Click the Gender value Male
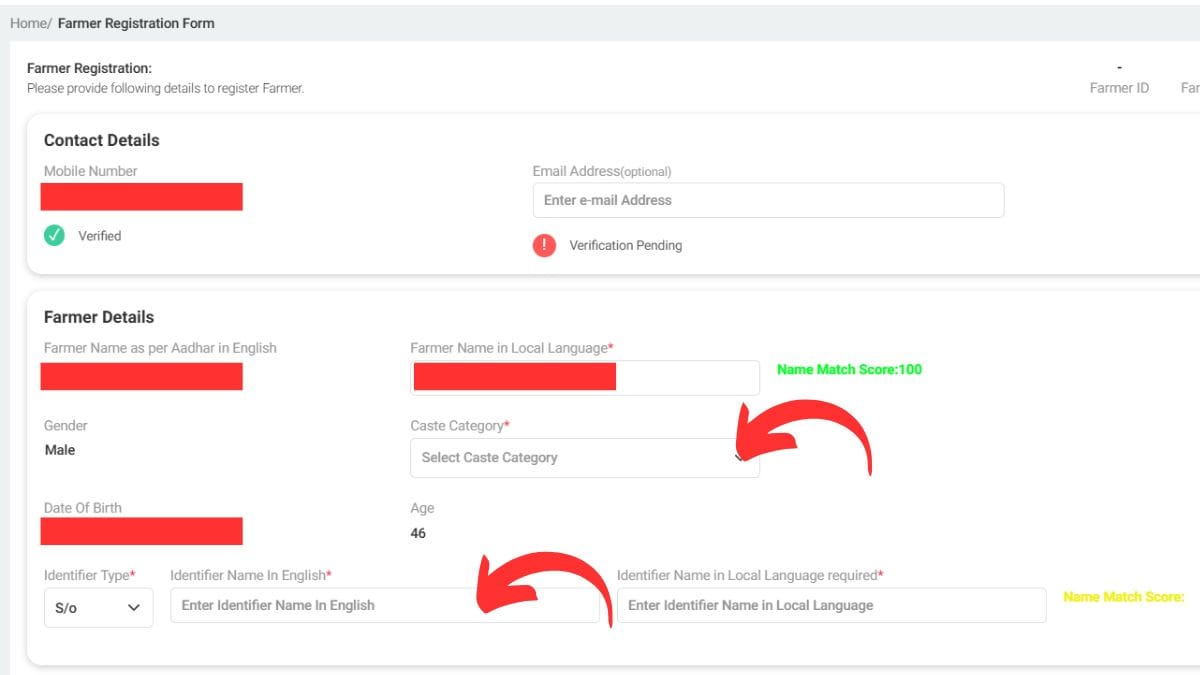The height and width of the screenshot is (675, 1200). (x=60, y=450)
